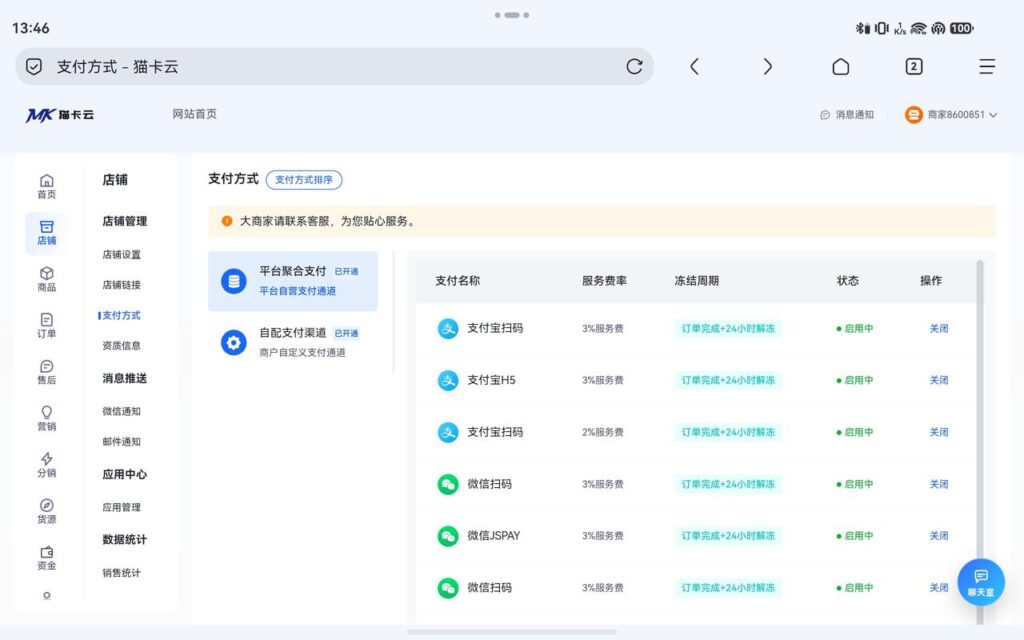1024x640 pixels.
Task: Open the browser hamburger menu
Action: (x=987, y=67)
